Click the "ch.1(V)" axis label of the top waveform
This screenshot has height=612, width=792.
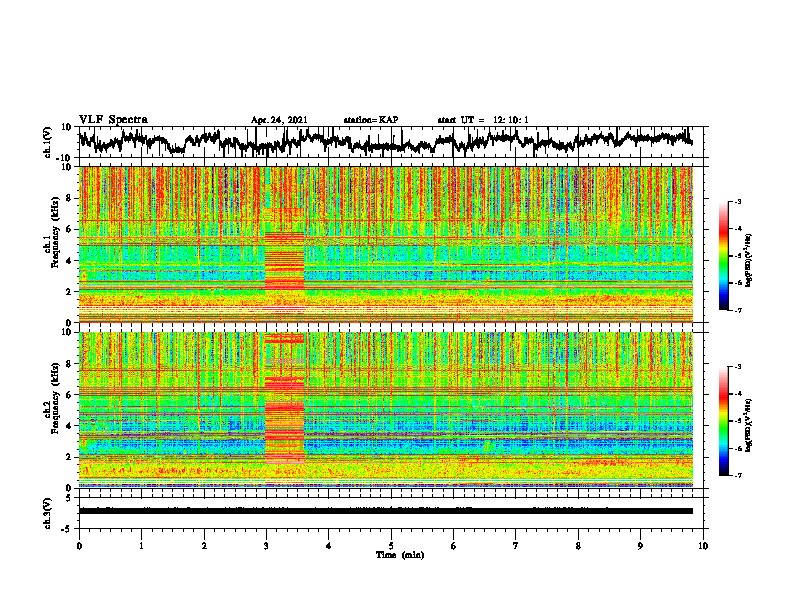[x=48, y=142]
